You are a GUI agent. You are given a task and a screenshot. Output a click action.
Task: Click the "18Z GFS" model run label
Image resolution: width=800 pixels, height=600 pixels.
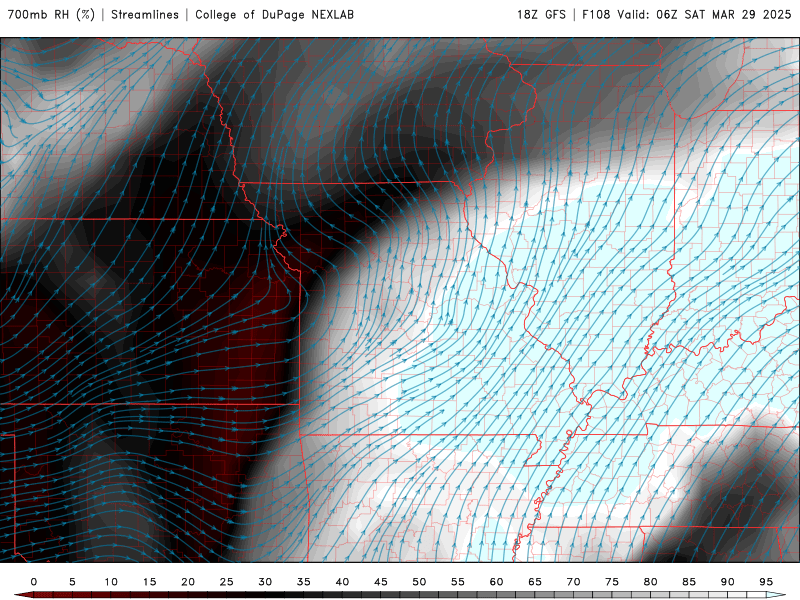click(x=541, y=15)
